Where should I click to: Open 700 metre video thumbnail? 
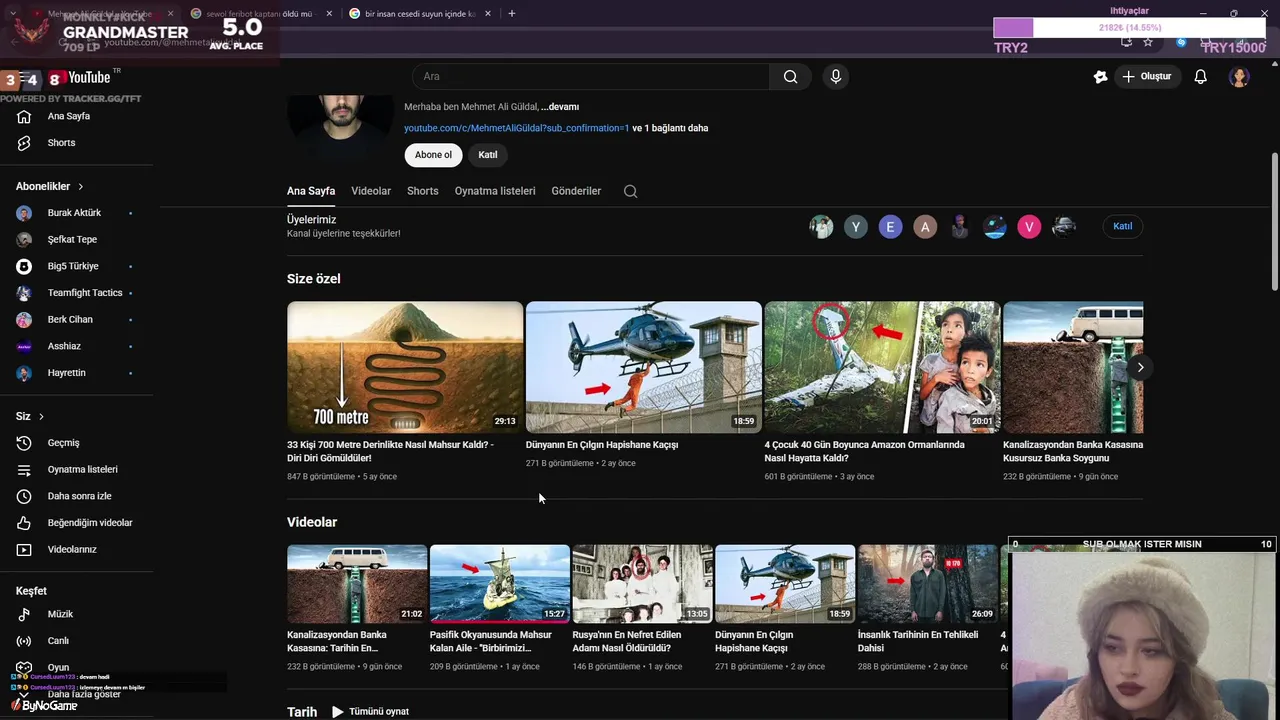coord(405,367)
